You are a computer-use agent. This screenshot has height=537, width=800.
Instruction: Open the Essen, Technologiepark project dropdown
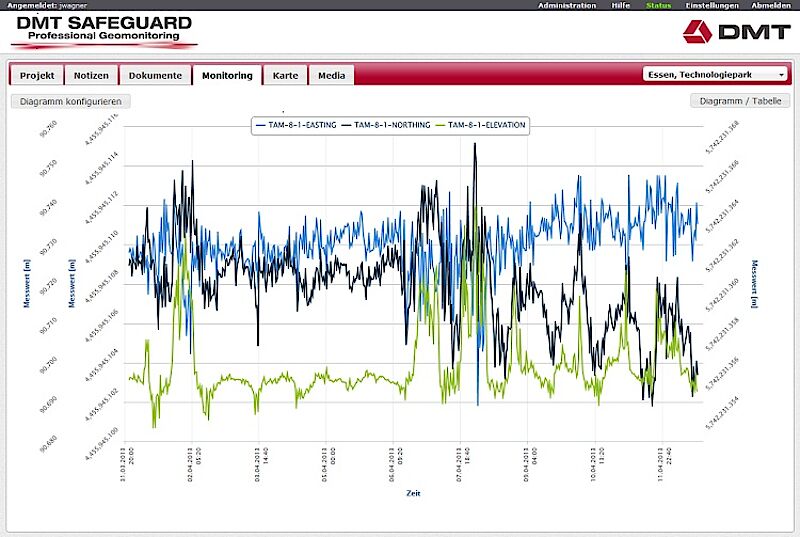click(716, 74)
